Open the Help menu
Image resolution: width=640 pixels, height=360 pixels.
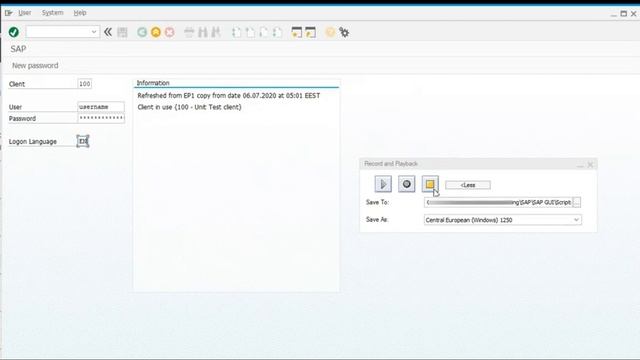(80, 13)
